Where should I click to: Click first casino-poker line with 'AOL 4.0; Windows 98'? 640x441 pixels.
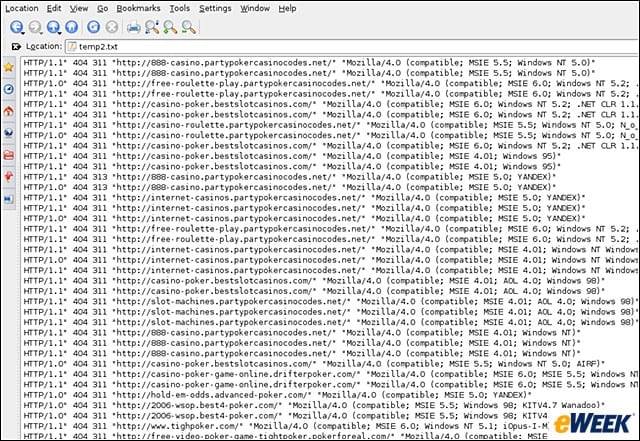point(314,281)
